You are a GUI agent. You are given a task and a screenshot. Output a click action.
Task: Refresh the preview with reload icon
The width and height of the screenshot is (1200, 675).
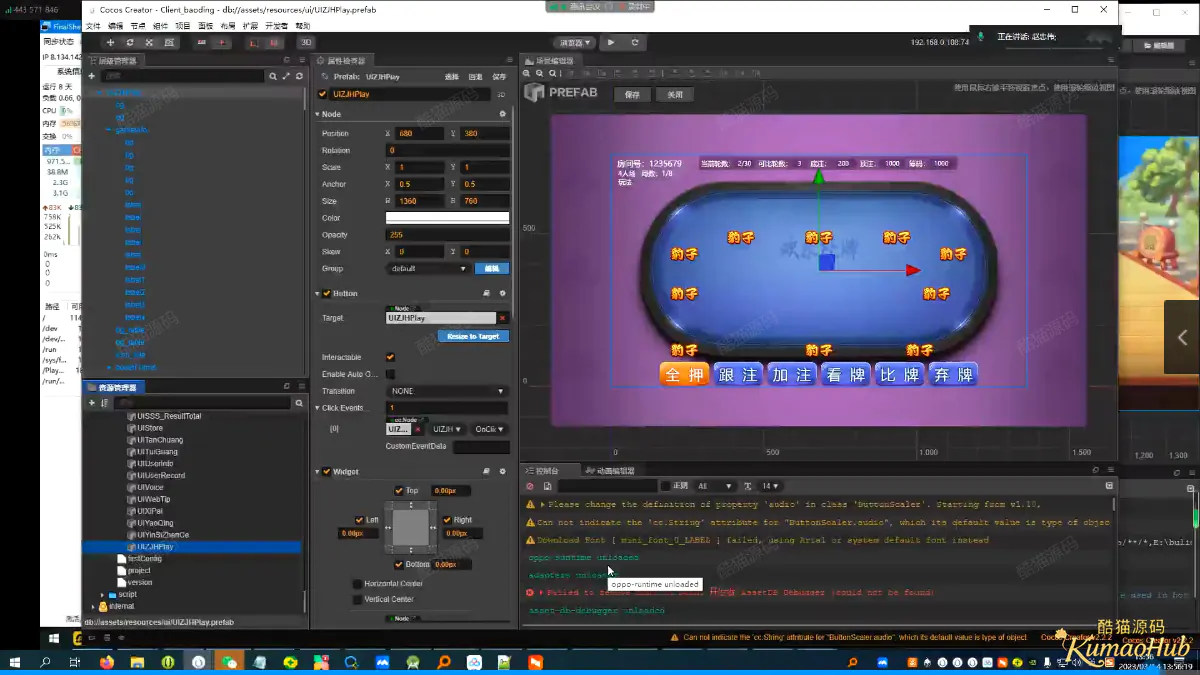[635, 43]
